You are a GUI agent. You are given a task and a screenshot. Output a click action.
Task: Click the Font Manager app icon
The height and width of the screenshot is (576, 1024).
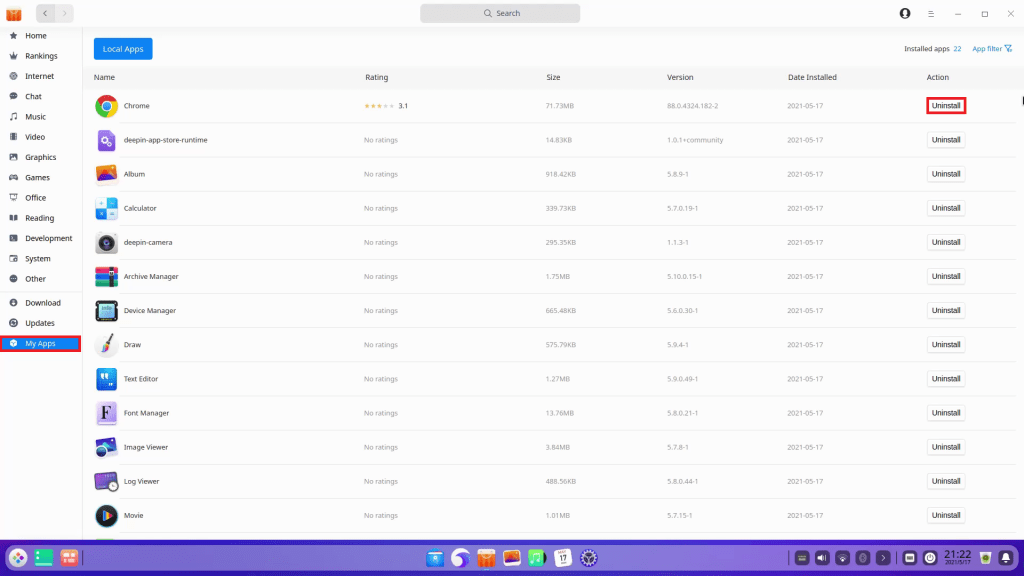(107, 413)
